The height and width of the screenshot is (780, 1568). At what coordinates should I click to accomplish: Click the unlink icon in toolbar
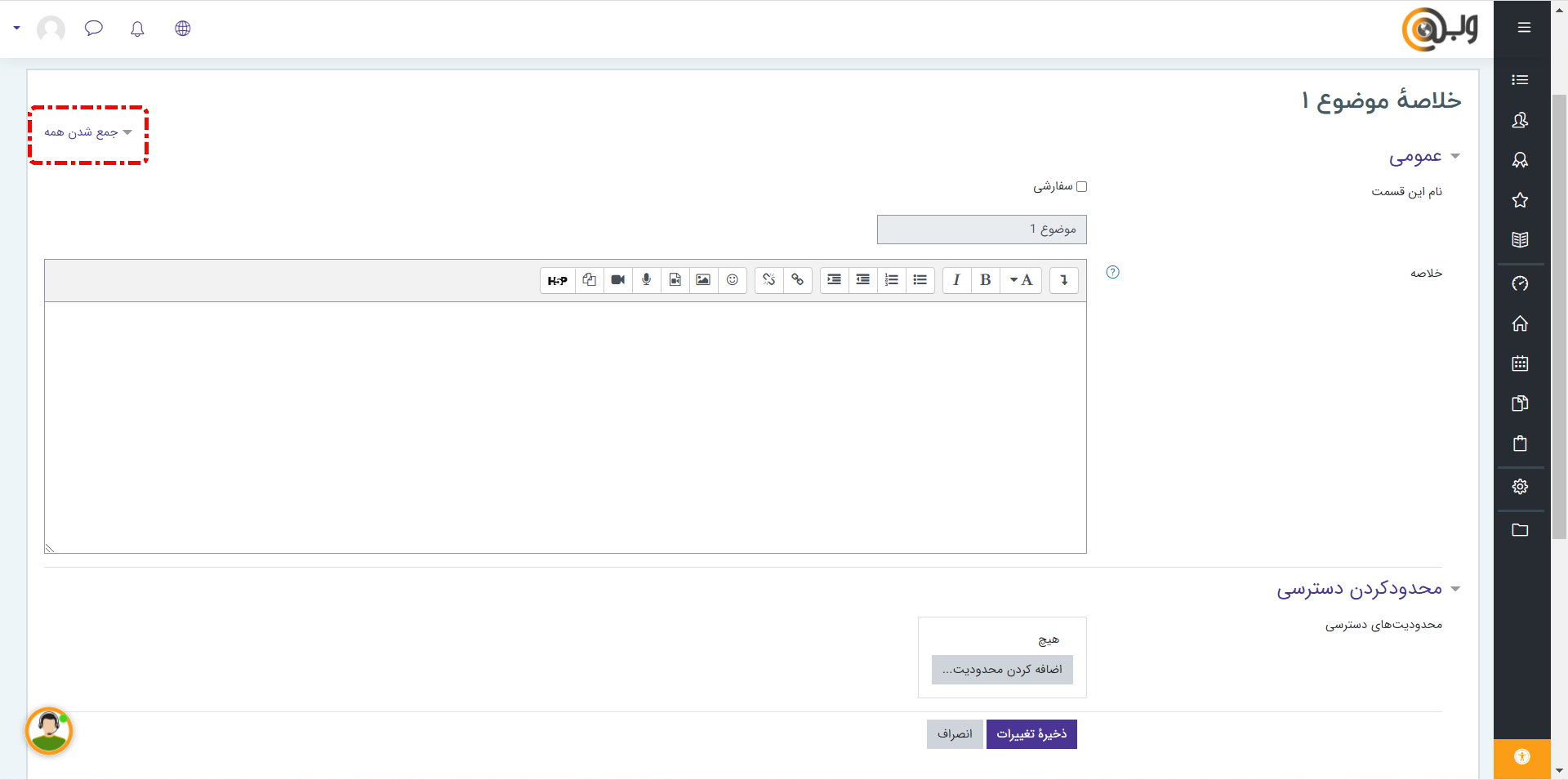click(768, 280)
